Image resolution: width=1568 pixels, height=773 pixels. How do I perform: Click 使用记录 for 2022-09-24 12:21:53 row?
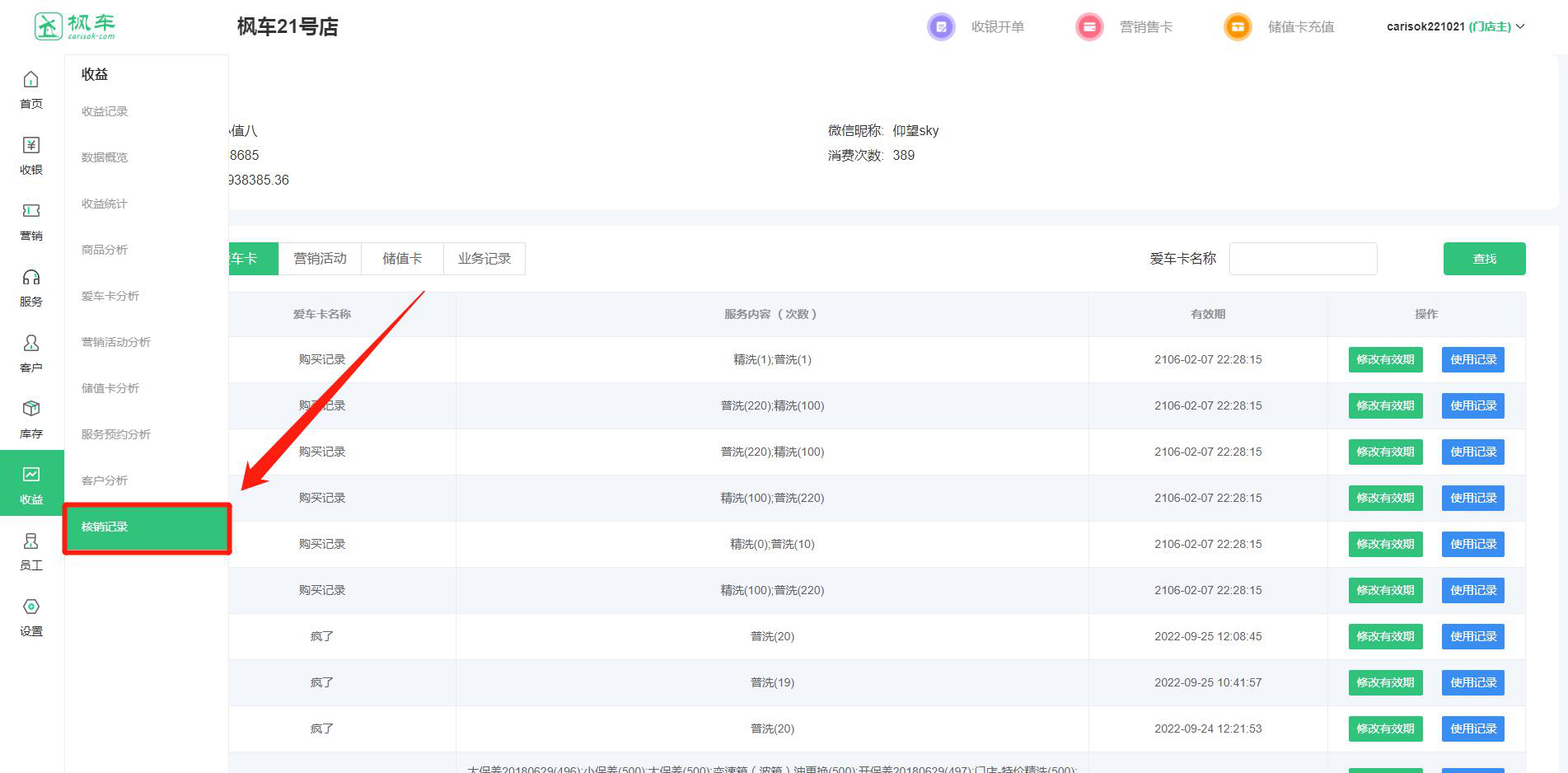tap(1473, 728)
